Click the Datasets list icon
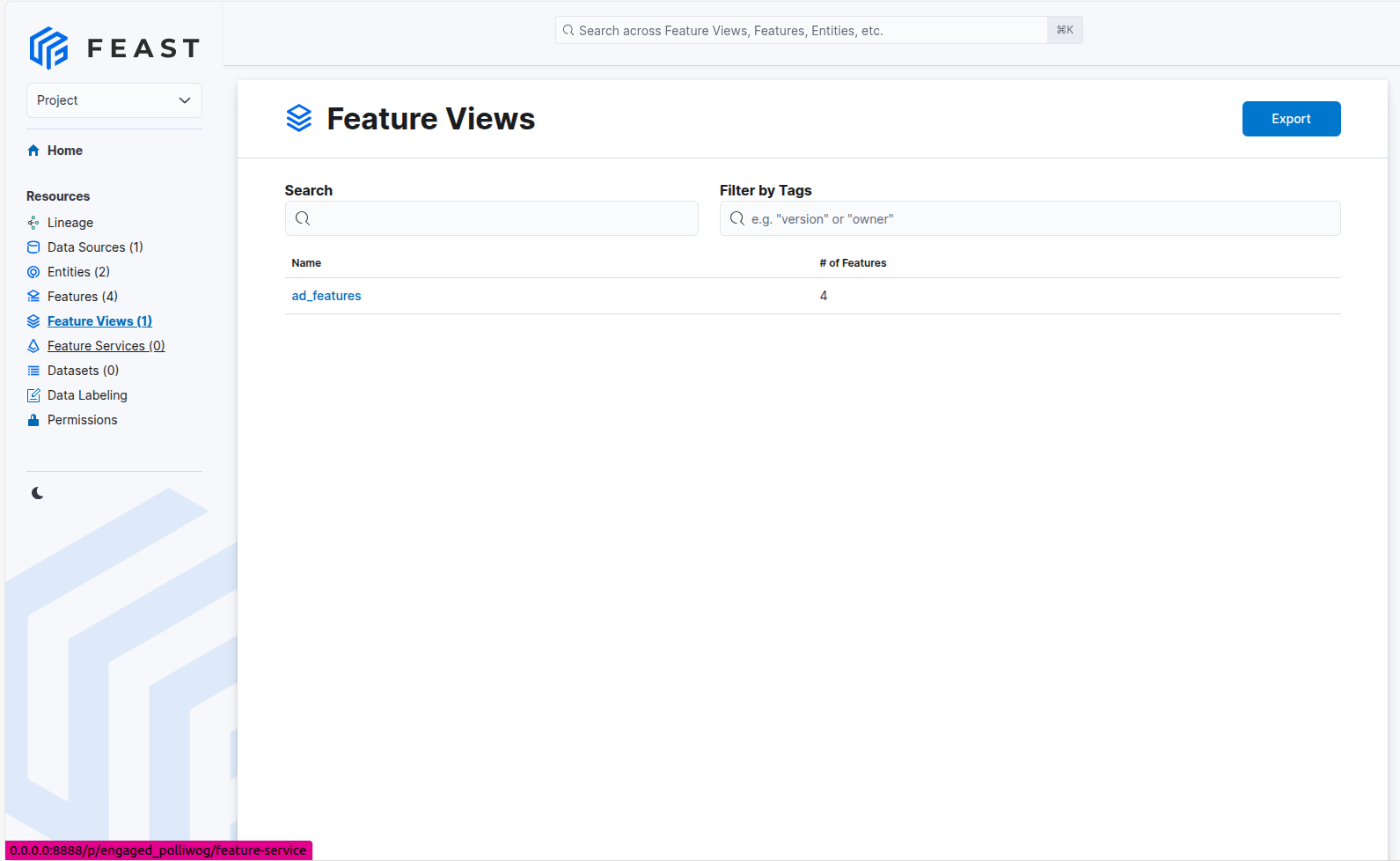Image resolution: width=1400 pixels, height=861 pixels. tap(33, 371)
